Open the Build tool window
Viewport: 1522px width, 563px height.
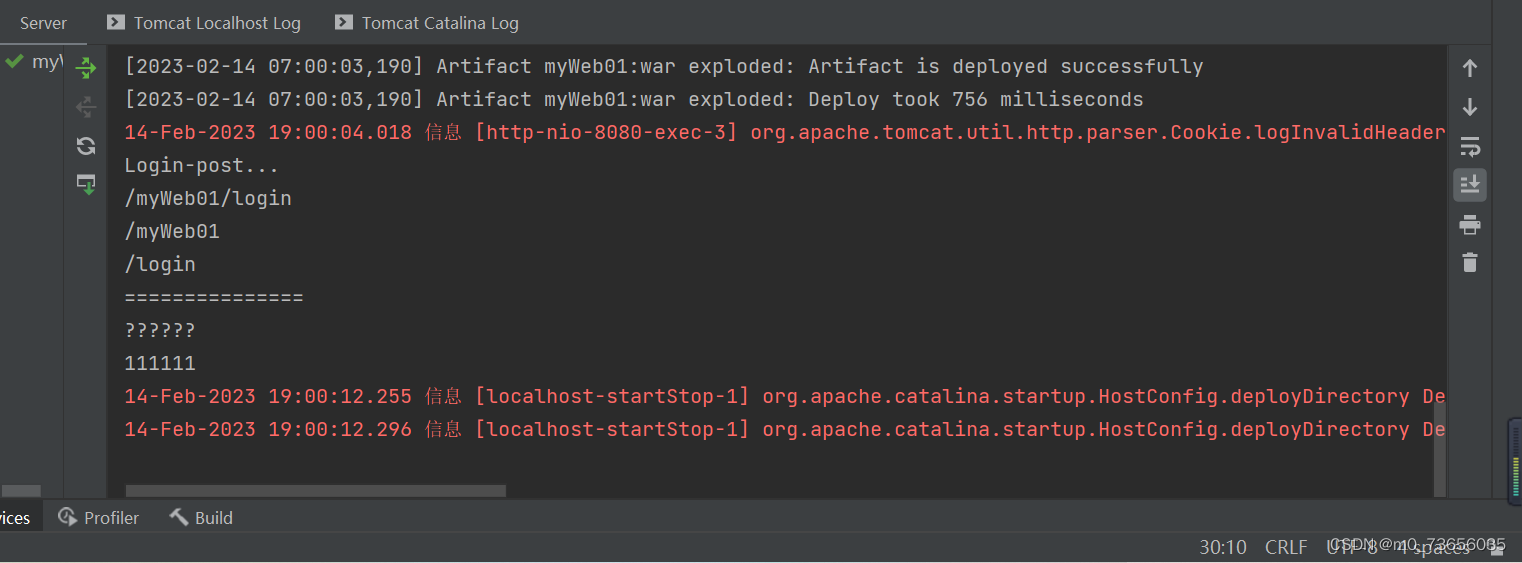[x=201, y=517]
